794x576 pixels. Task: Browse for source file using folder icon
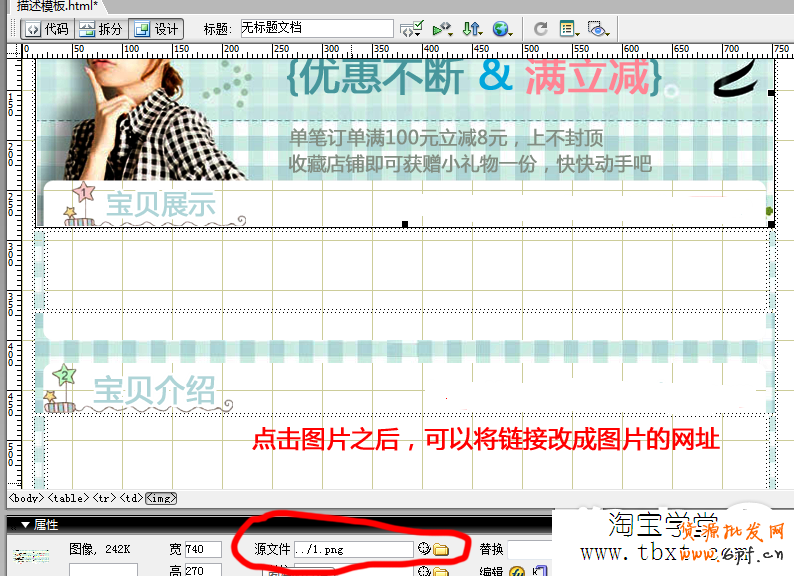point(440,549)
